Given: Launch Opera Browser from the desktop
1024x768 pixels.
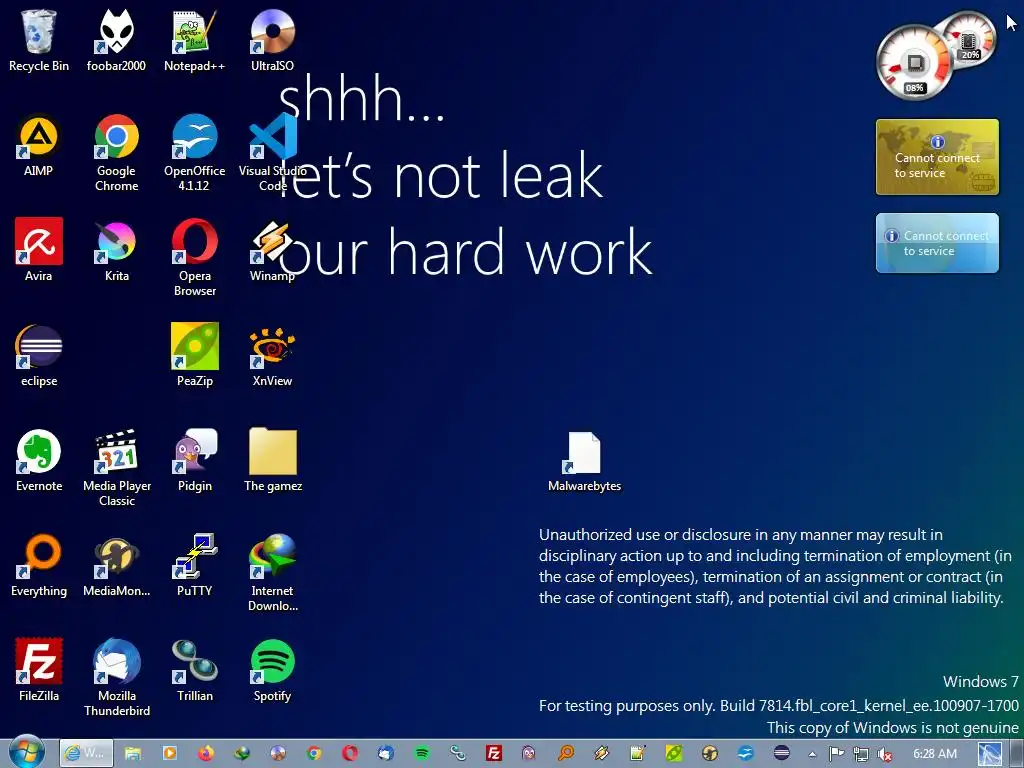Looking at the screenshot, I should [195, 257].
